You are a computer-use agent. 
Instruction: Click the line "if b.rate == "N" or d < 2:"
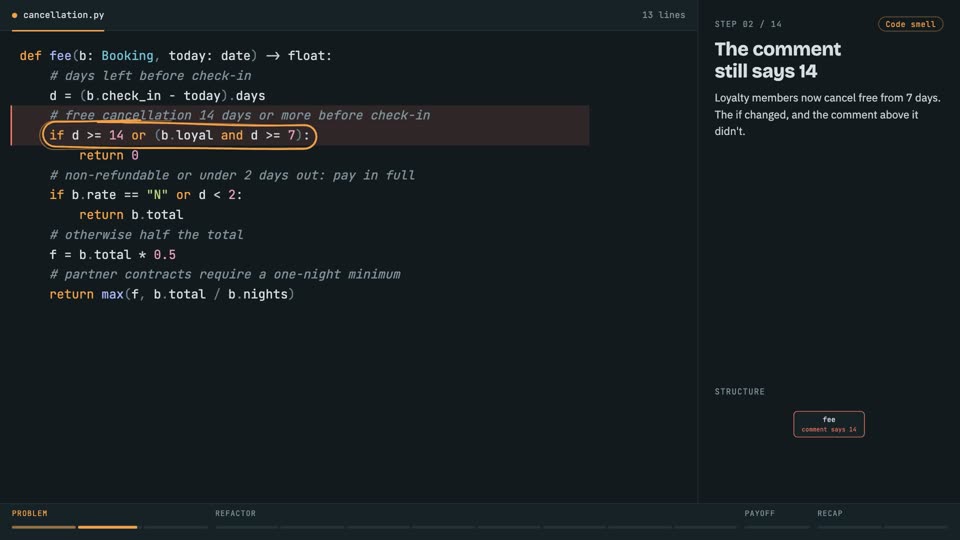tap(146, 195)
